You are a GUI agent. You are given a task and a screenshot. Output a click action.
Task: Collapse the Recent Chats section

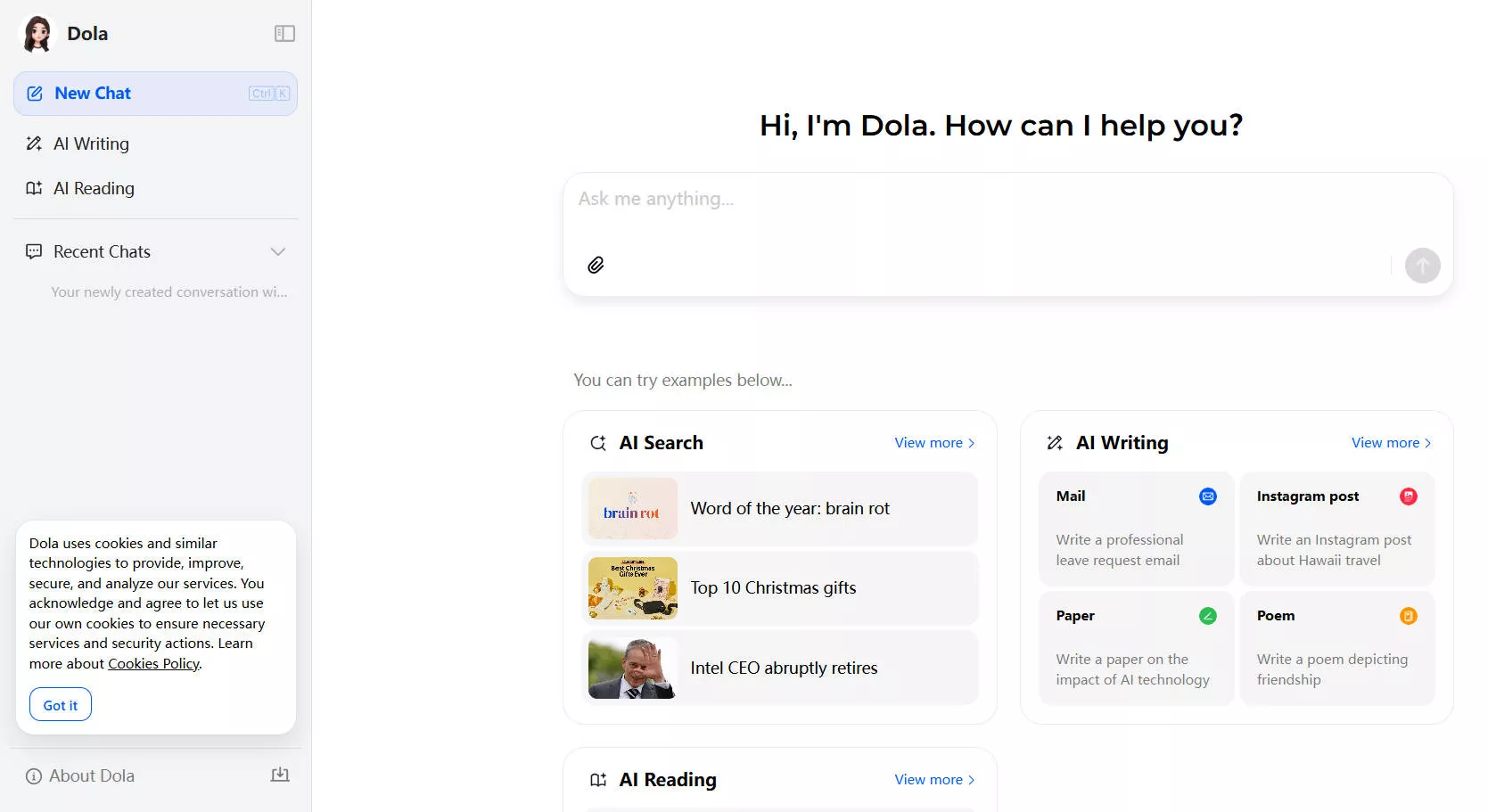[x=278, y=251]
